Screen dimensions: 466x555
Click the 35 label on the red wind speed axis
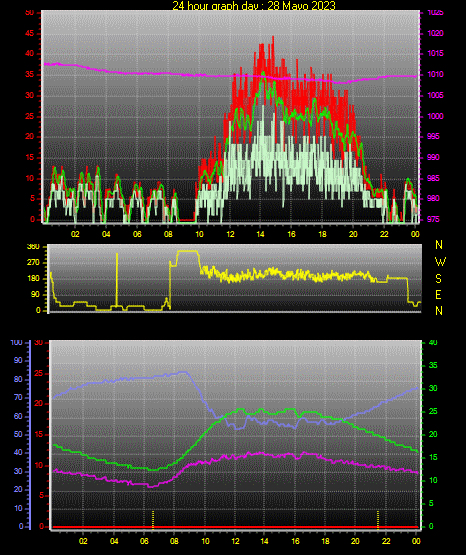30,75
